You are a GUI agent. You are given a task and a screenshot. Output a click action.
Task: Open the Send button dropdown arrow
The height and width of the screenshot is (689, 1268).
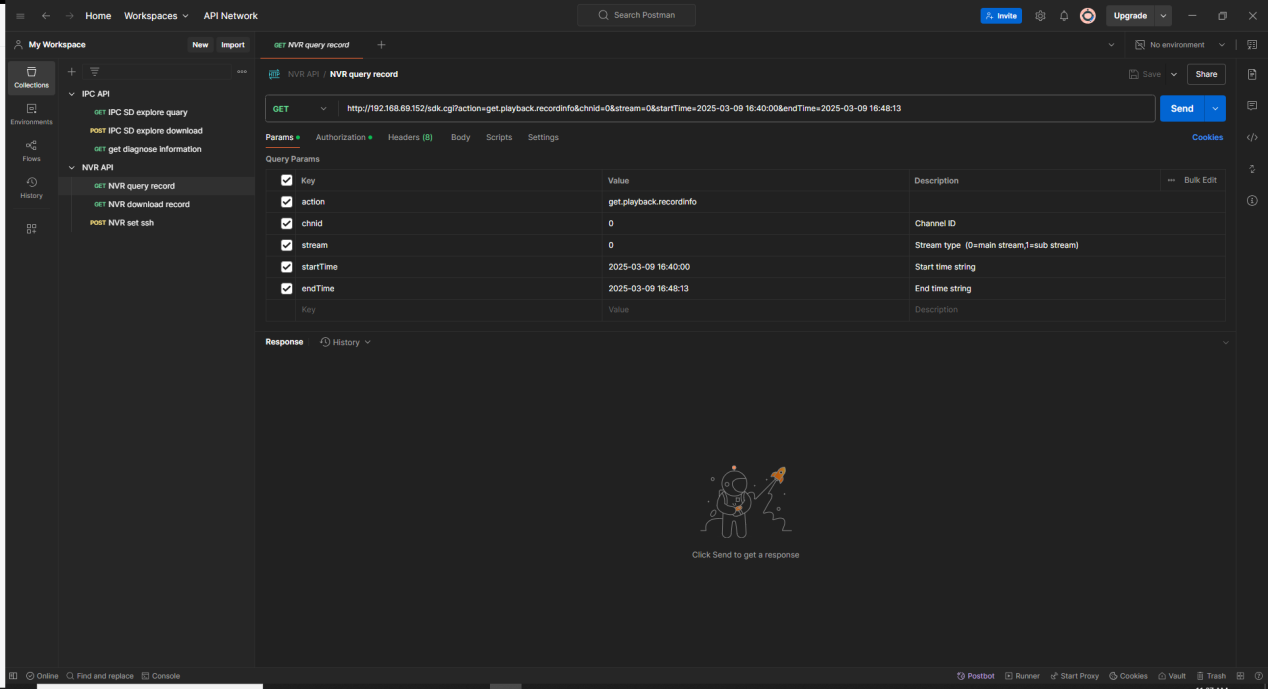1216,108
